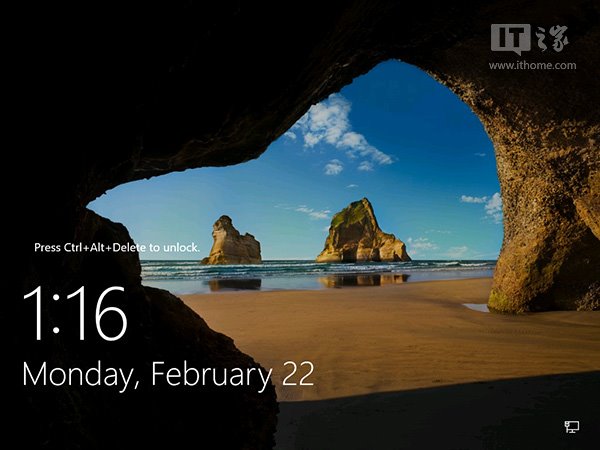Click the "Monday, February 22" date
Image resolution: width=600 pixels, height=450 pixels.
(168, 375)
